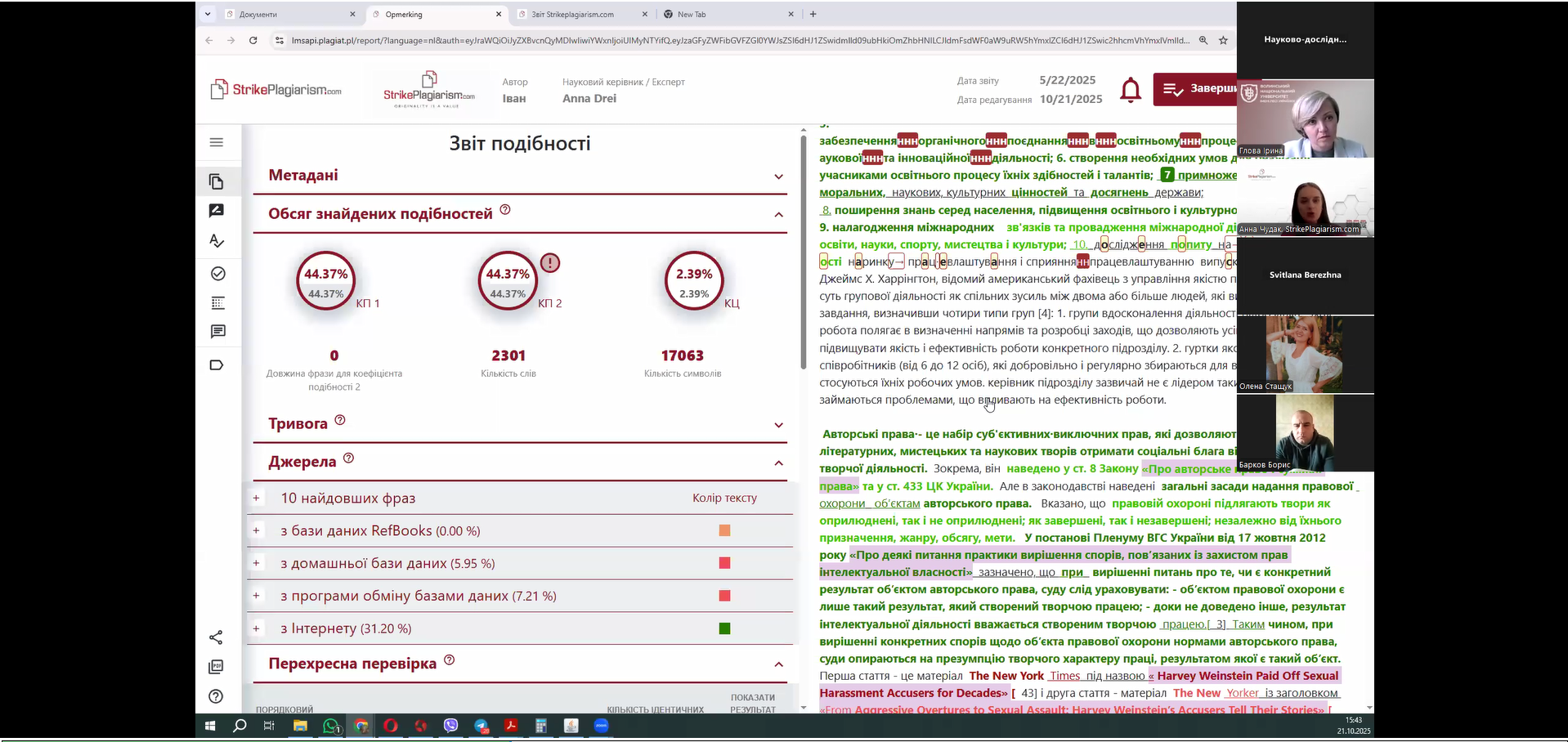This screenshot has width=1568, height=742.
Task: Click the circled checkmark sidebar icon
Action: tap(217, 274)
